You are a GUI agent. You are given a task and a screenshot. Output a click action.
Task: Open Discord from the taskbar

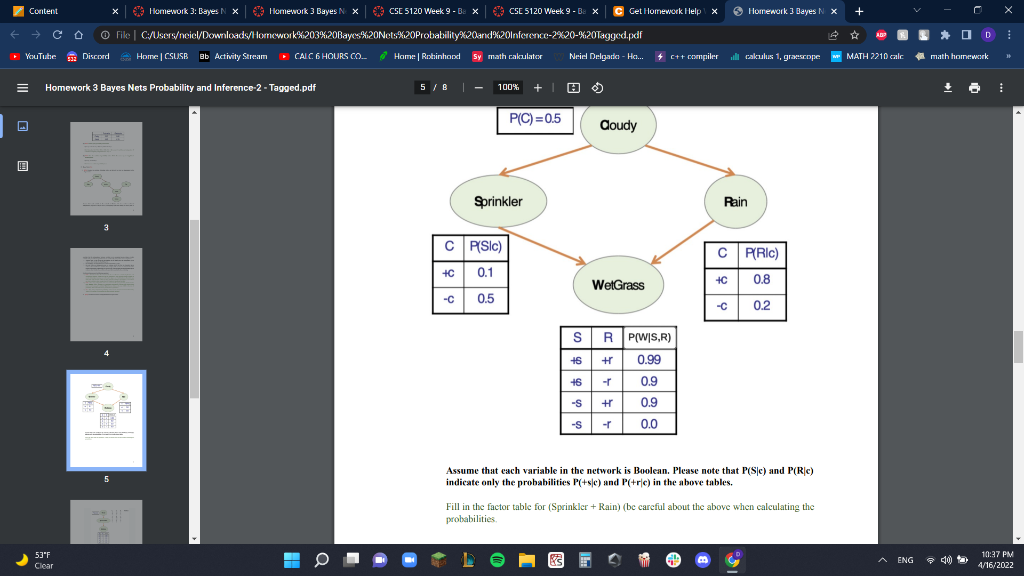click(703, 560)
